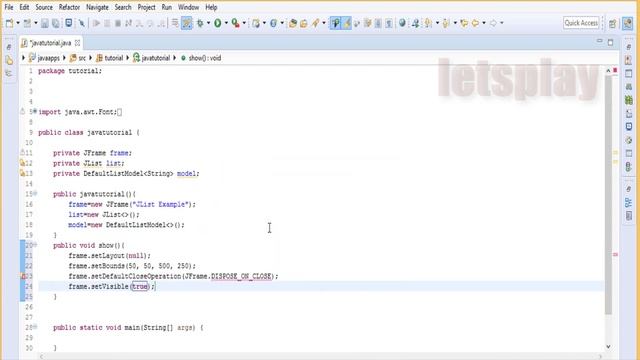Viewport: 640px width, 360px height.
Task: Click the show() : void breadcrumb item
Action: pyautogui.click(x=201, y=58)
